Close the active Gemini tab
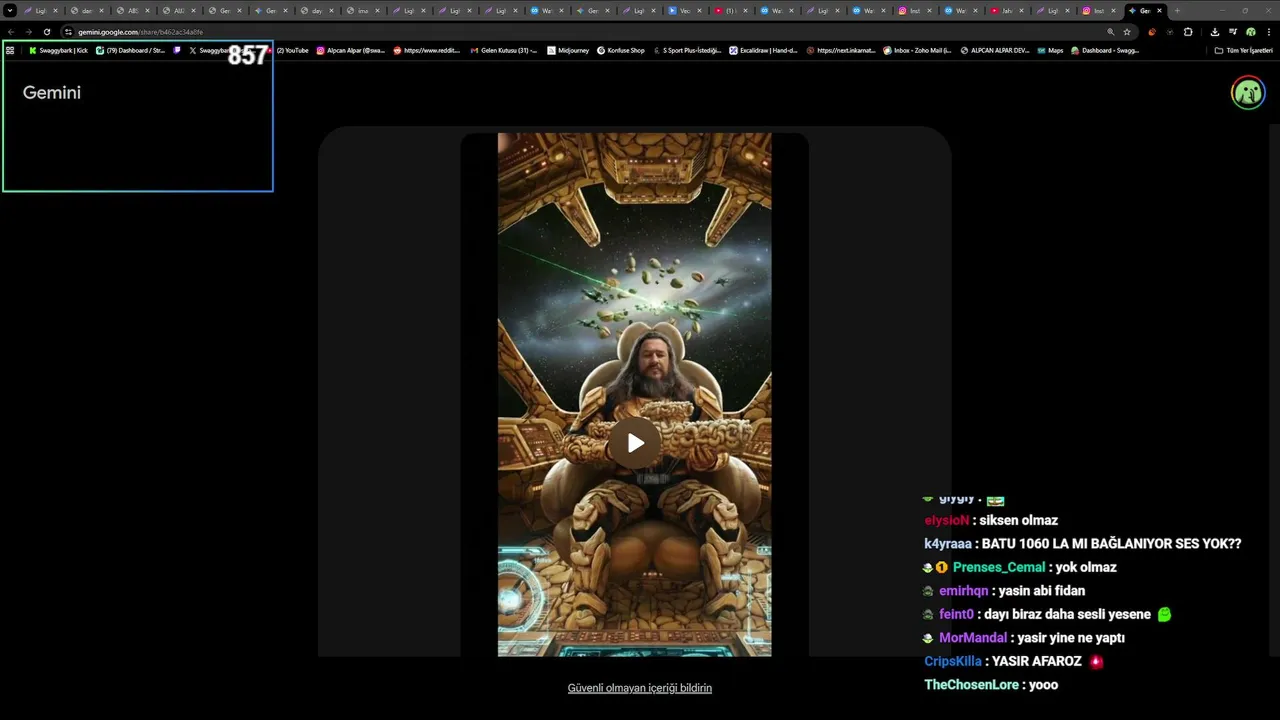 tap(1159, 11)
